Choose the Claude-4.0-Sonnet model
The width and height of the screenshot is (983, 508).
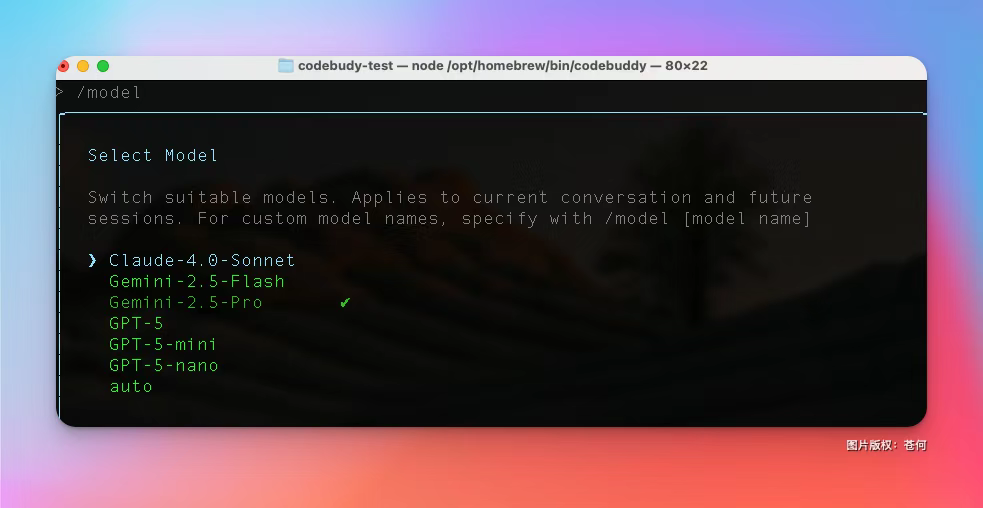(201, 260)
